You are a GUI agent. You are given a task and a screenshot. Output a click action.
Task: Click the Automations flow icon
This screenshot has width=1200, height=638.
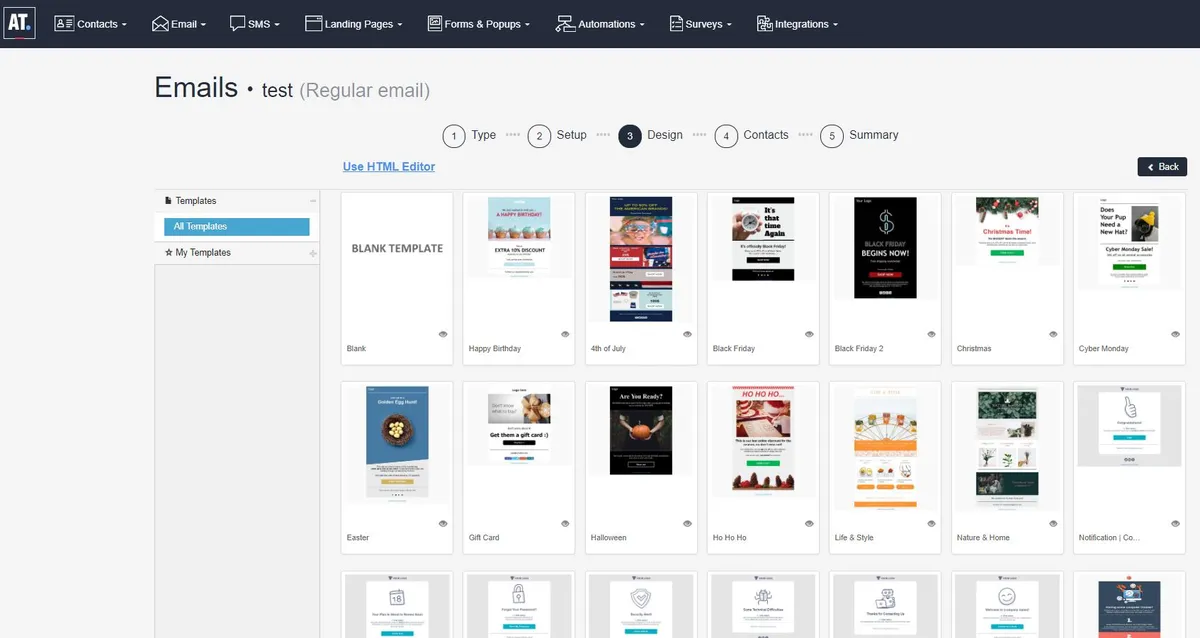pyautogui.click(x=566, y=23)
